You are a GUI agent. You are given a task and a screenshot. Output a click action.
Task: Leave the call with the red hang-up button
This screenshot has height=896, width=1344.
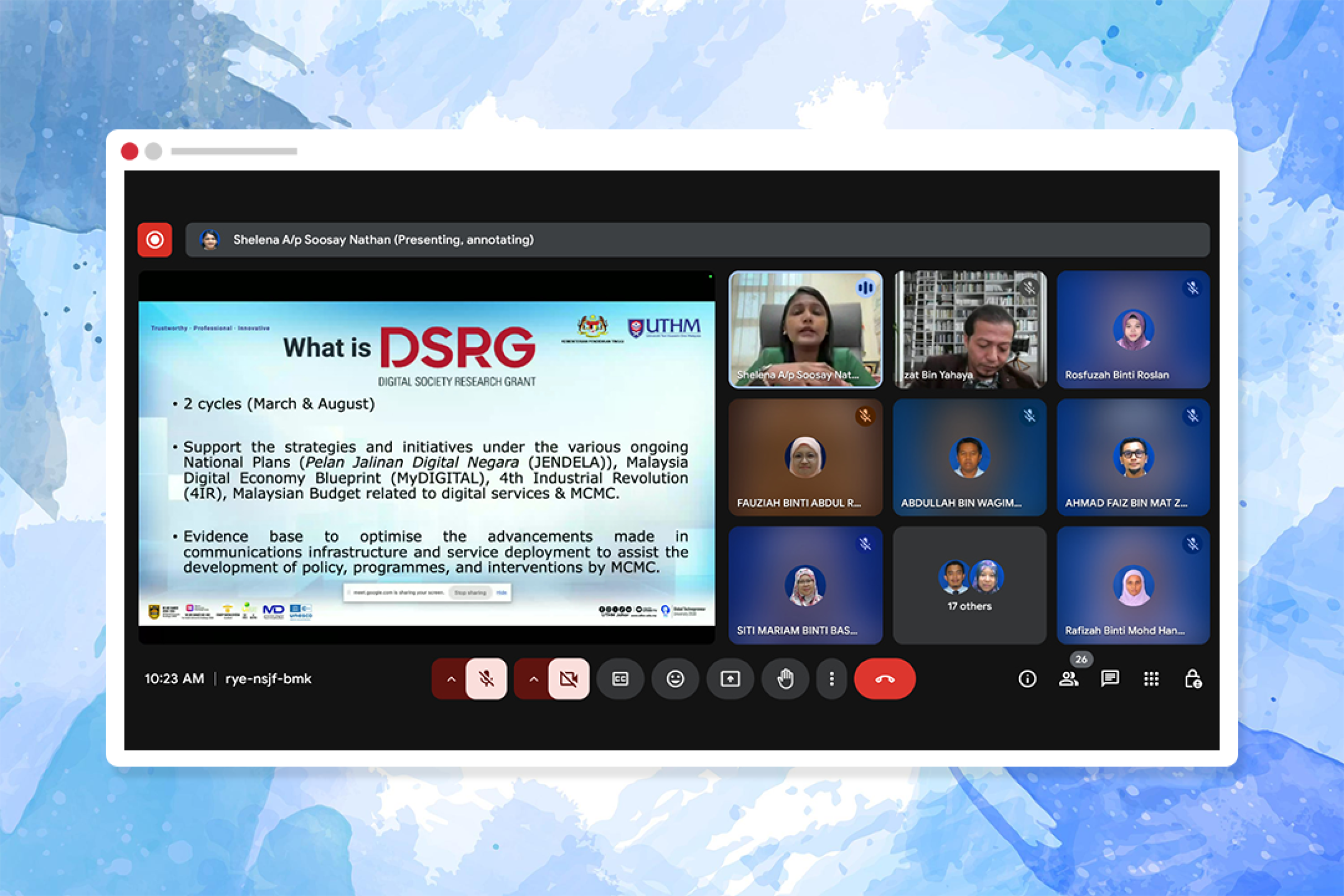[x=885, y=679]
